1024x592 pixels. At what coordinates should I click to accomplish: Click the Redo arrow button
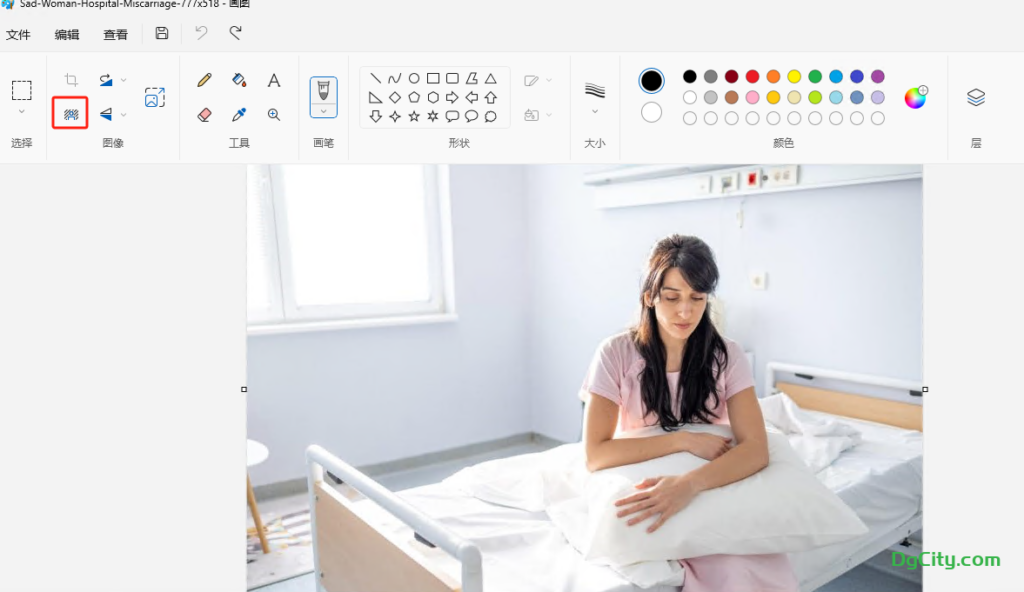(x=236, y=34)
